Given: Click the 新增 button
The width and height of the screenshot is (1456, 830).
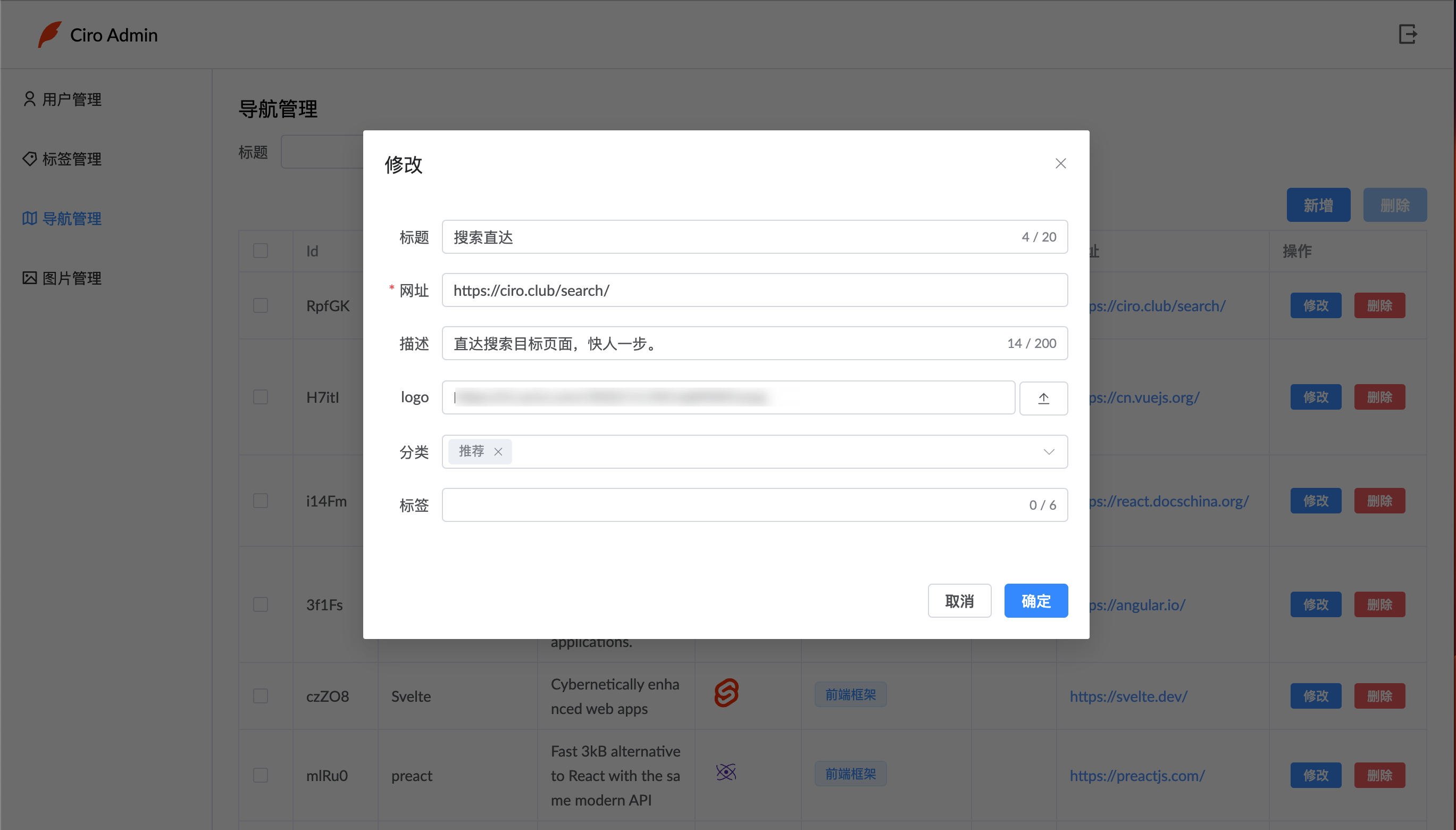Looking at the screenshot, I should (x=1318, y=205).
